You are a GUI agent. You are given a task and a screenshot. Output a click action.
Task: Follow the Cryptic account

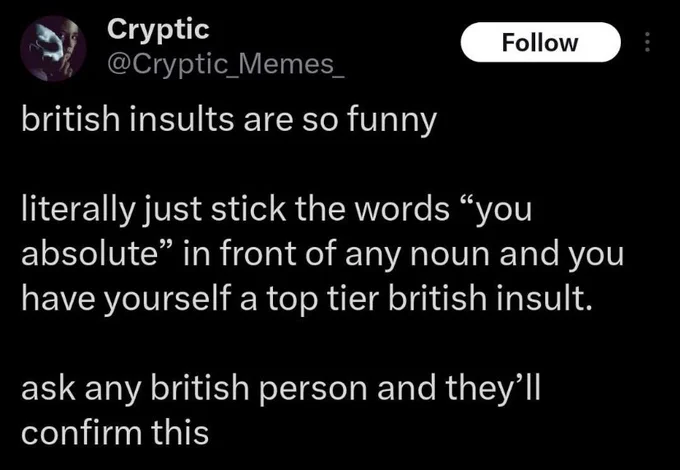click(x=540, y=42)
